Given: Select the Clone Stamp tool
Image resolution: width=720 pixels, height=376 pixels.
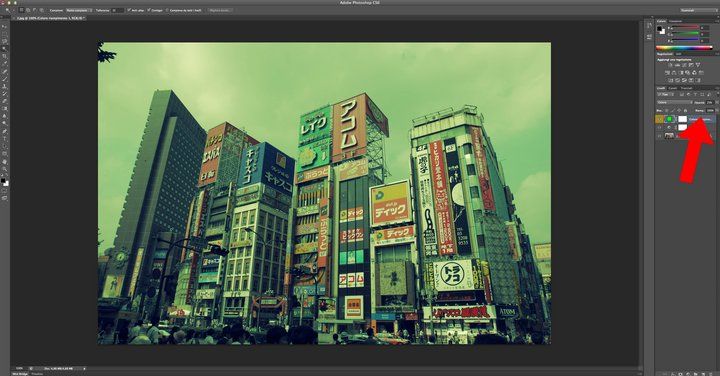Looking at the screenshot, I should tap(6, 86).
